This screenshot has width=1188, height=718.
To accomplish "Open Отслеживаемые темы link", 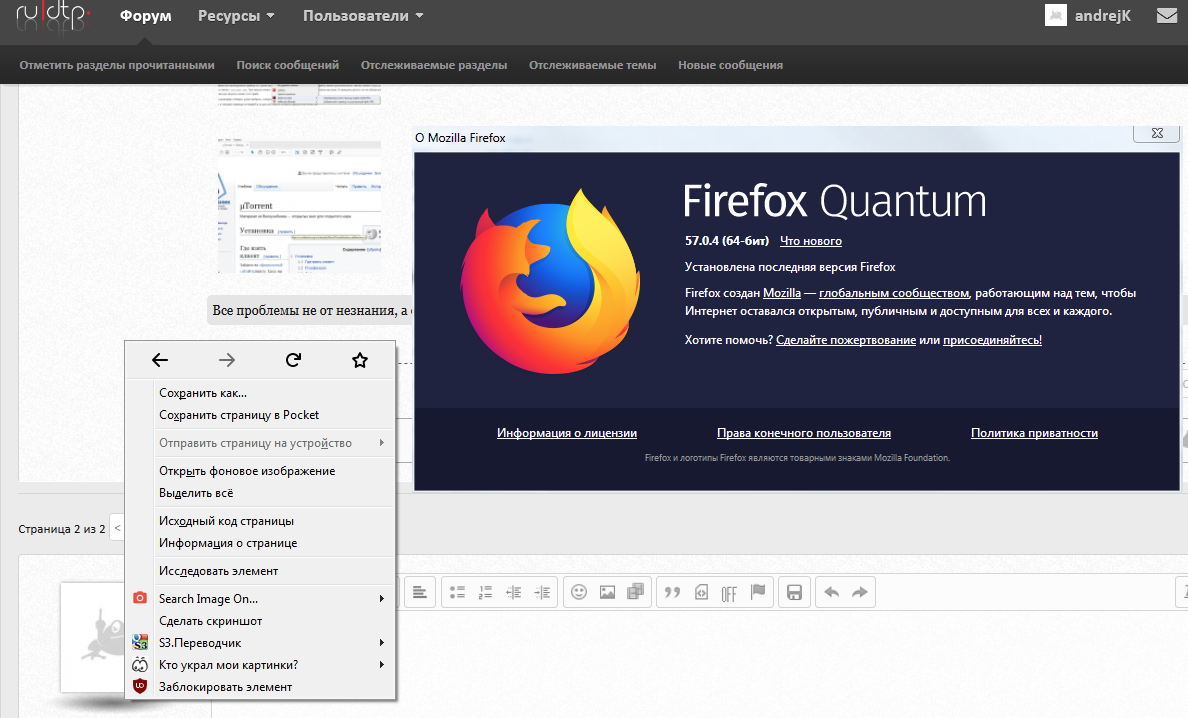I will click(x=592, y=65).
